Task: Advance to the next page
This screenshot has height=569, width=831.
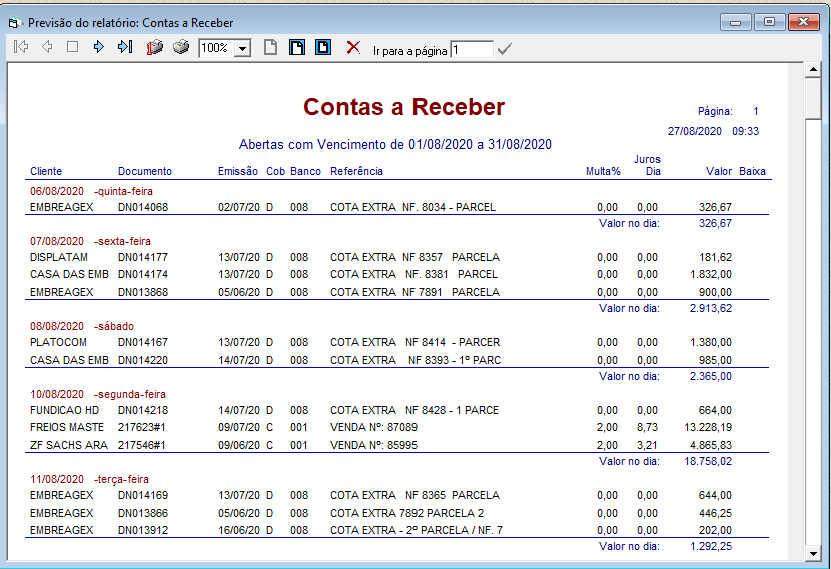Action: tap(98, 47)
